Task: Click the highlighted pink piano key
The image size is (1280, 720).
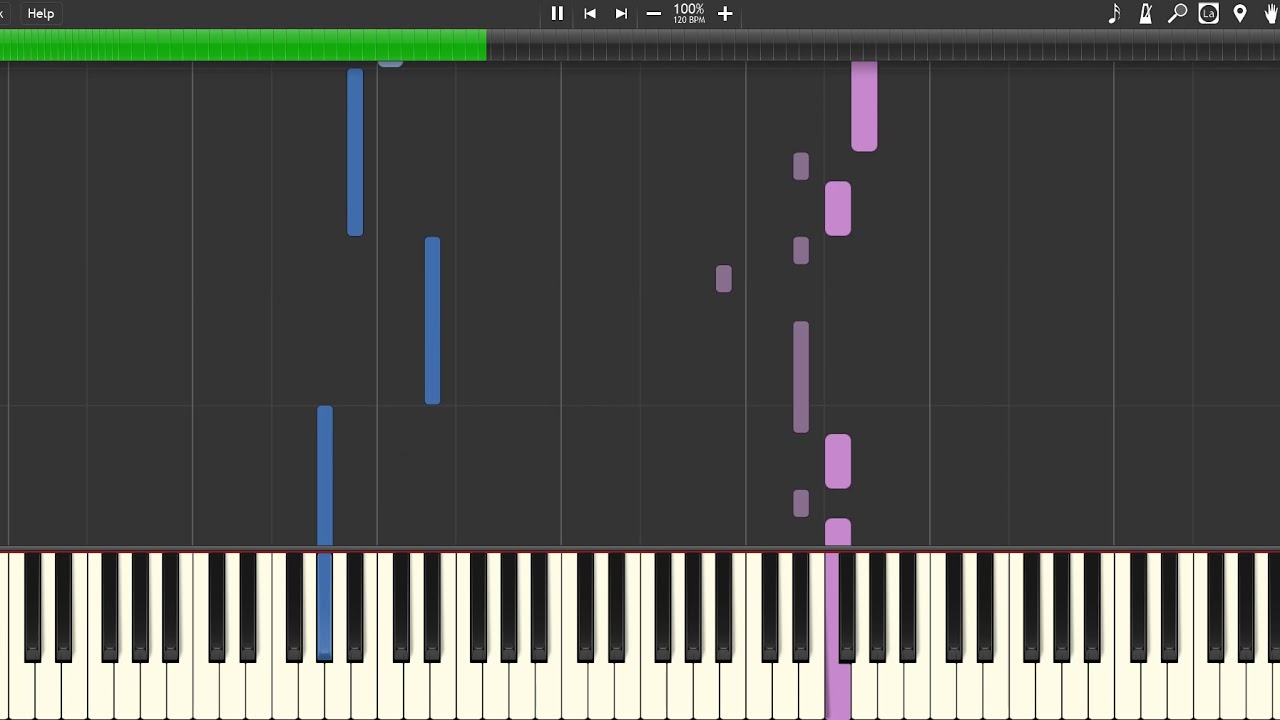Action: (838, 690)
